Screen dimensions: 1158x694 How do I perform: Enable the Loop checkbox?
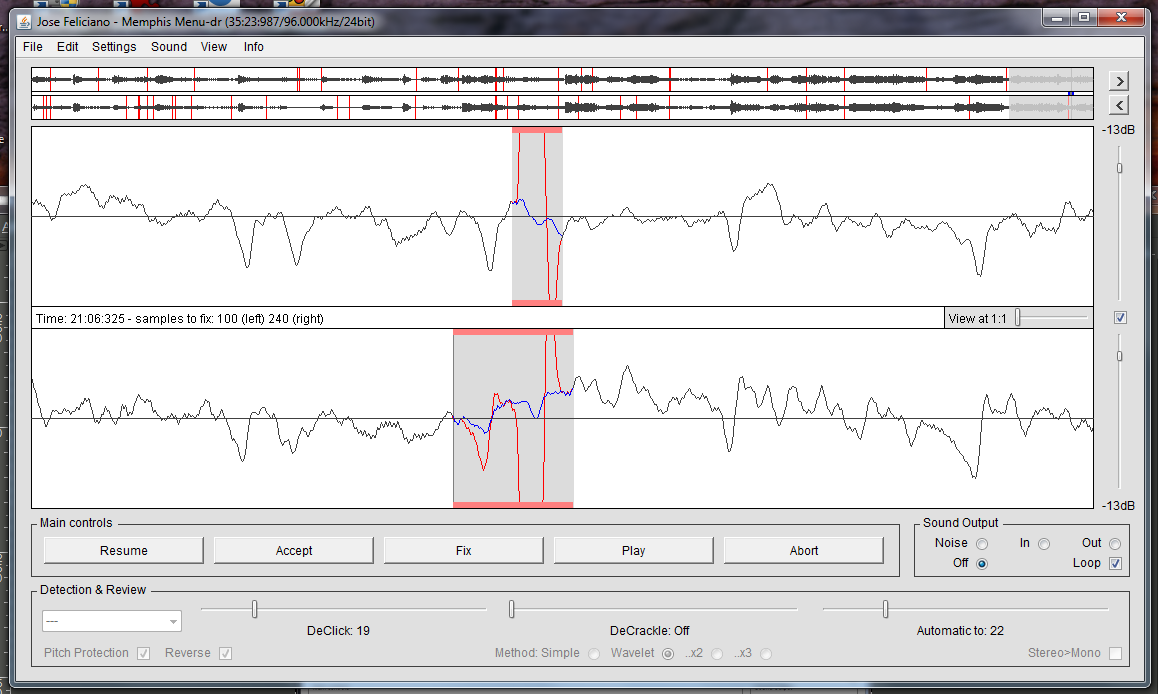click(1115, 563)
